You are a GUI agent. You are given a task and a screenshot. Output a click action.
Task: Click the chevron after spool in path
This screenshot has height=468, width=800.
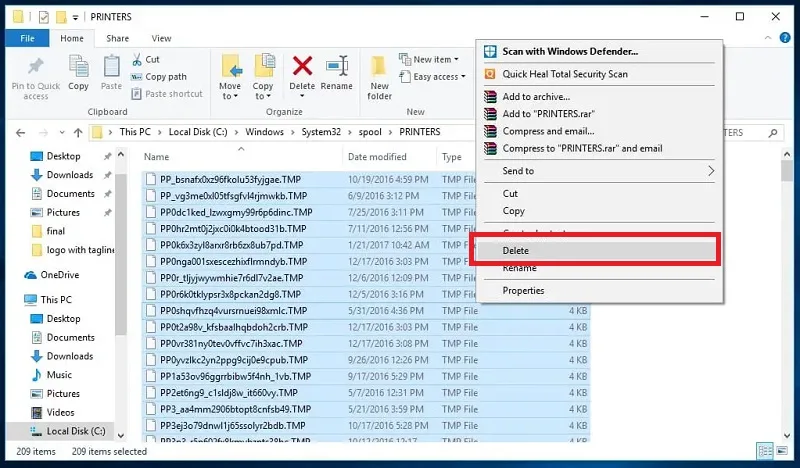coord(390,132)
